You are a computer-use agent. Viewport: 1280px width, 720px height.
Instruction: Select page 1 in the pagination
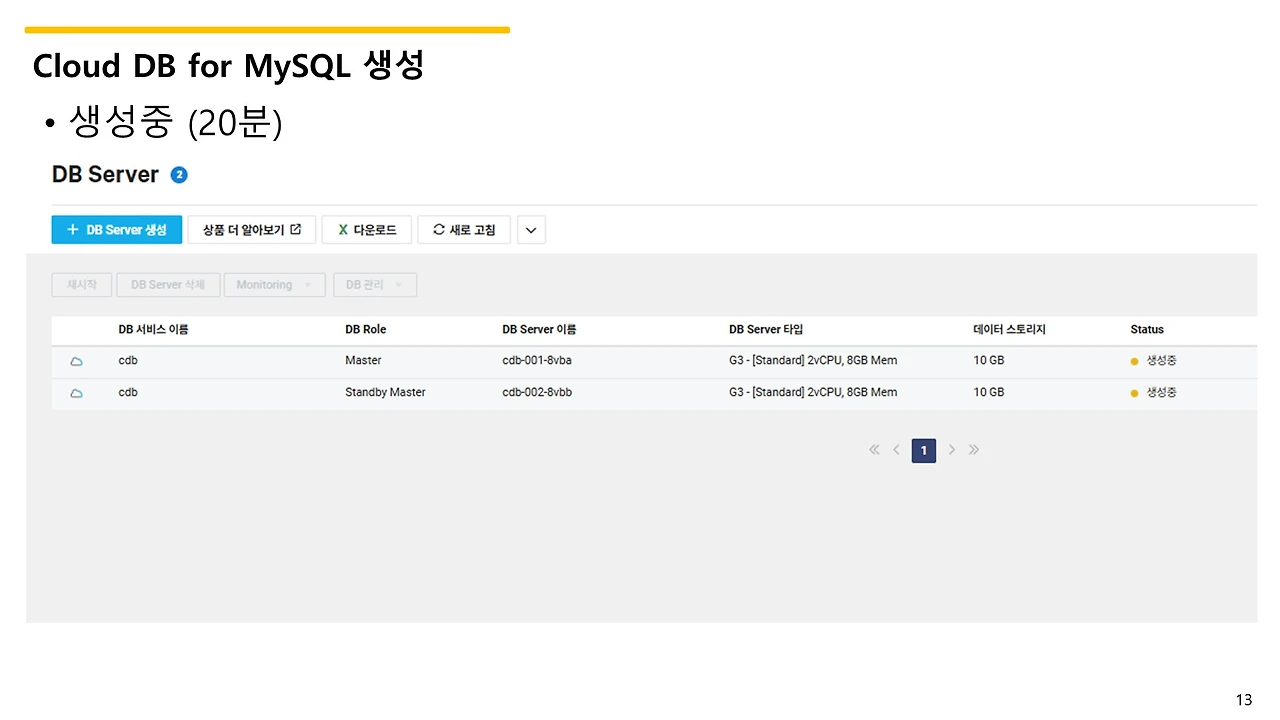point(924,450)
